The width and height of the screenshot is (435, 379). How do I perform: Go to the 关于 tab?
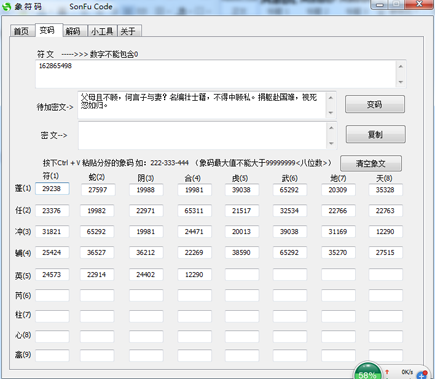pos(129,31)
